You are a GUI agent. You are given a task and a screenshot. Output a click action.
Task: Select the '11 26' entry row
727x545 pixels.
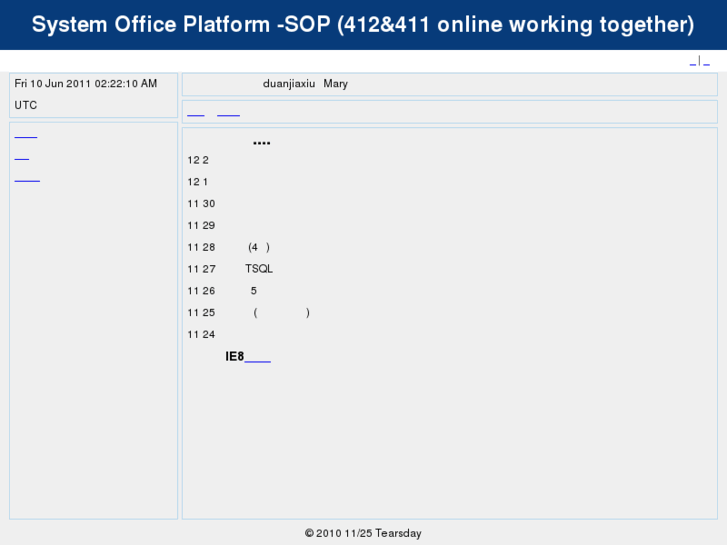222,291
